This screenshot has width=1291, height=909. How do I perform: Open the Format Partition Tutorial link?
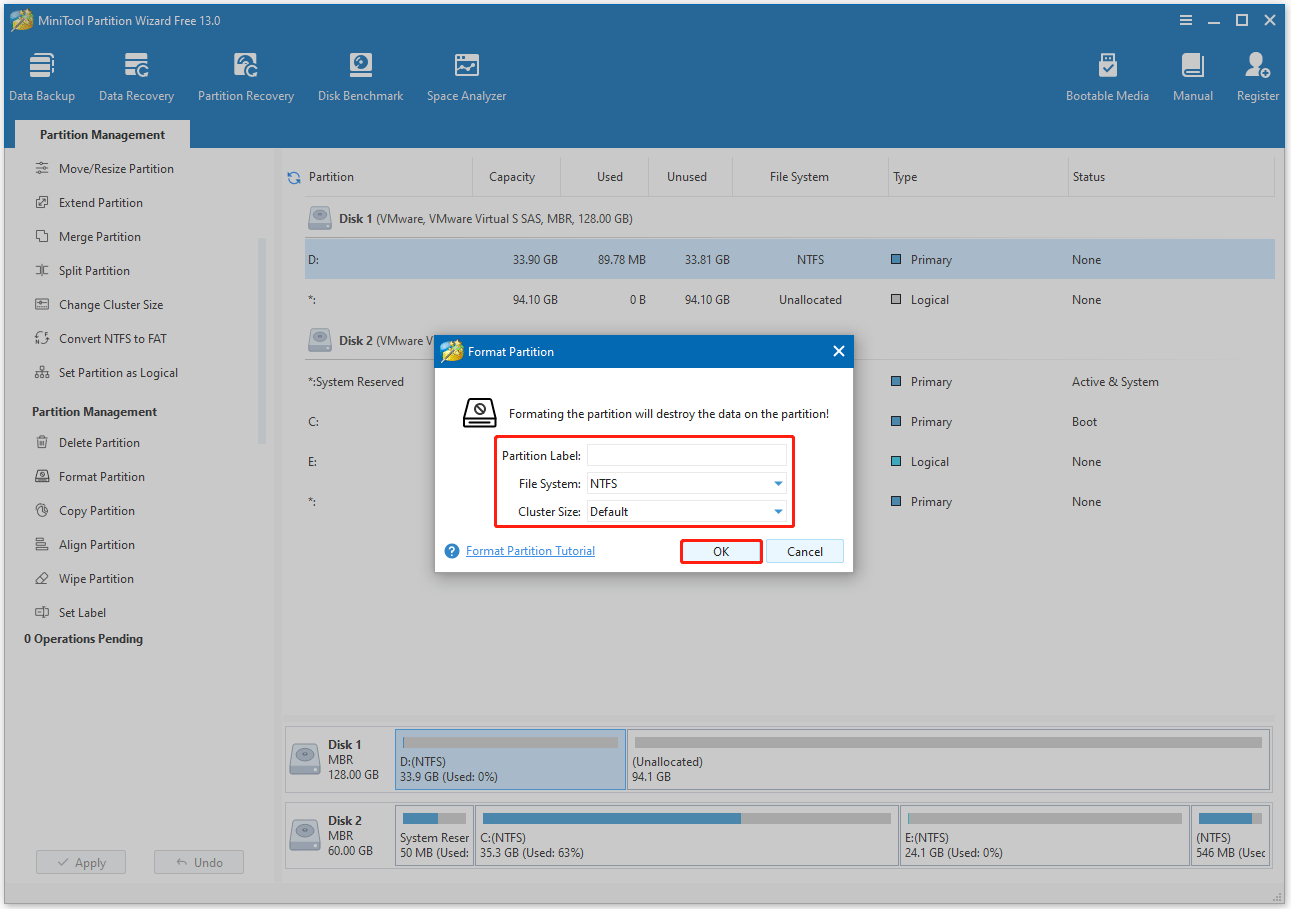(x=530, y=551)
